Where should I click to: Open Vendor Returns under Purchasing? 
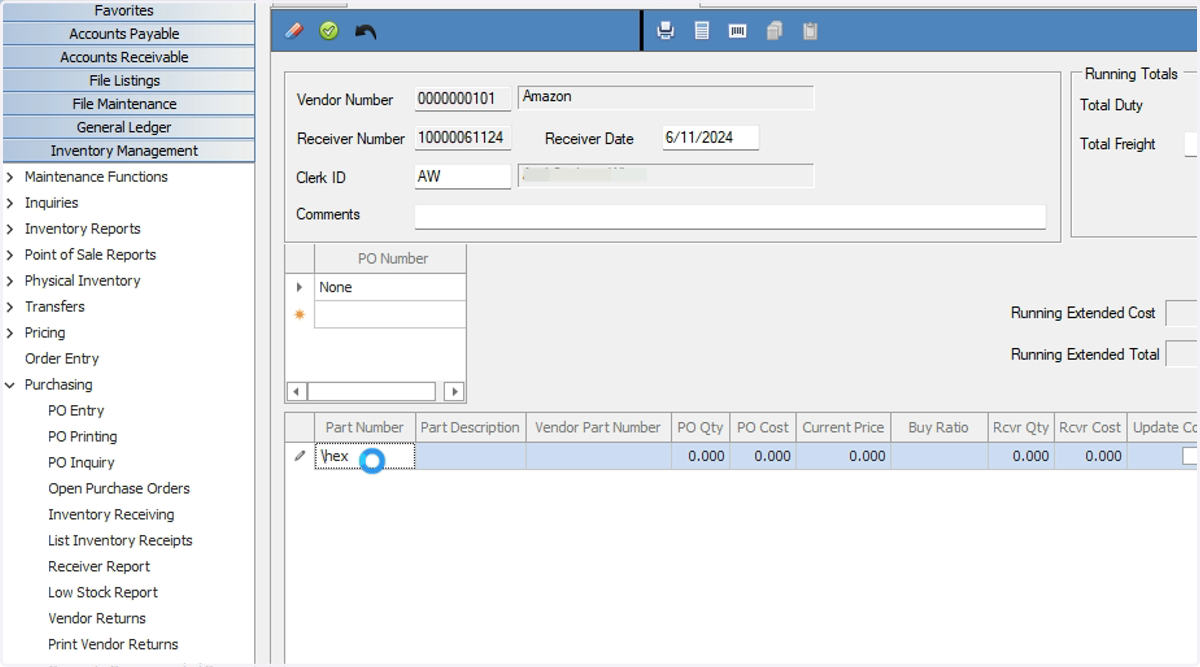(97, 619)
